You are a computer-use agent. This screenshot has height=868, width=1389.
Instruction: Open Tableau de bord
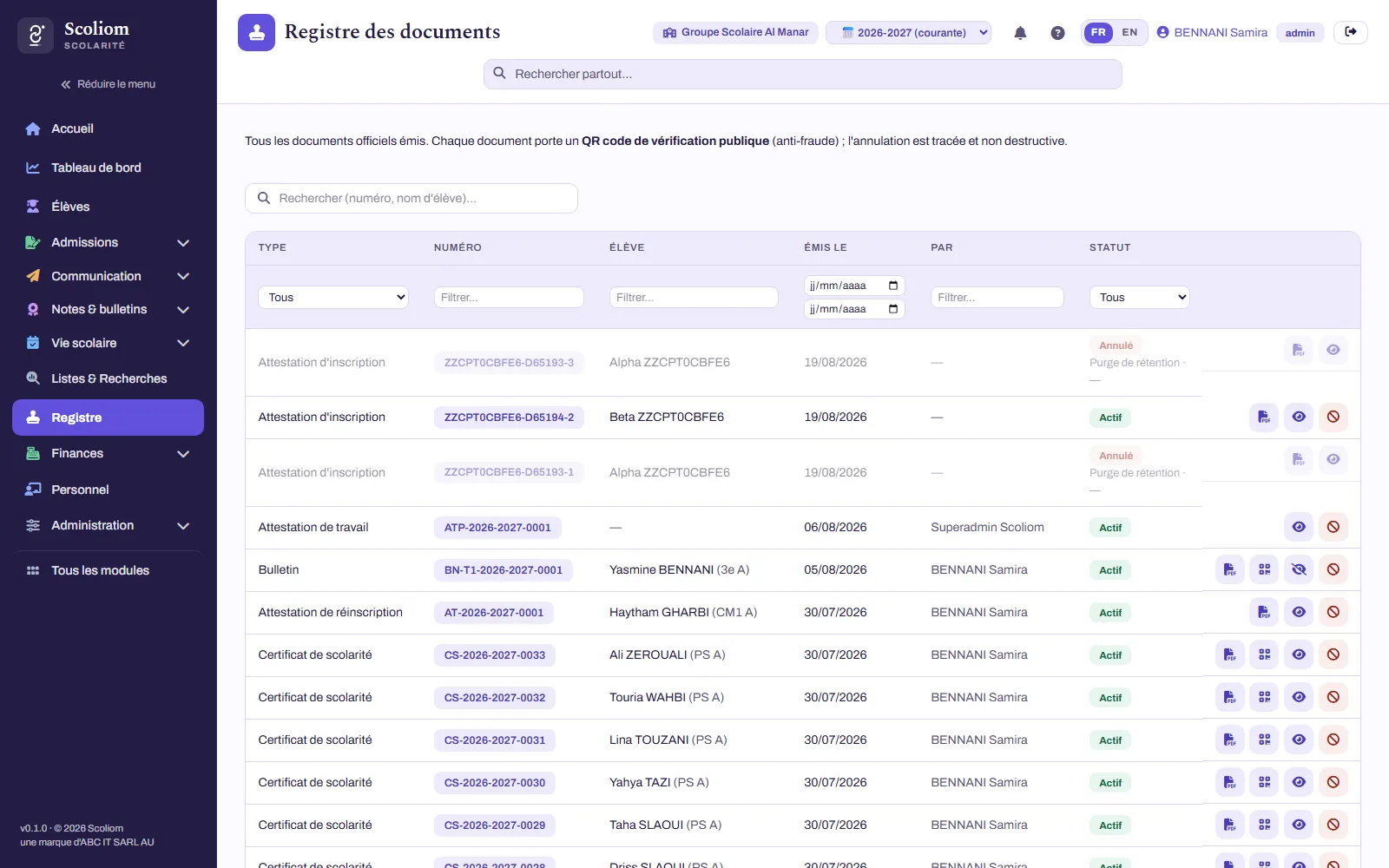pos(108,168)
